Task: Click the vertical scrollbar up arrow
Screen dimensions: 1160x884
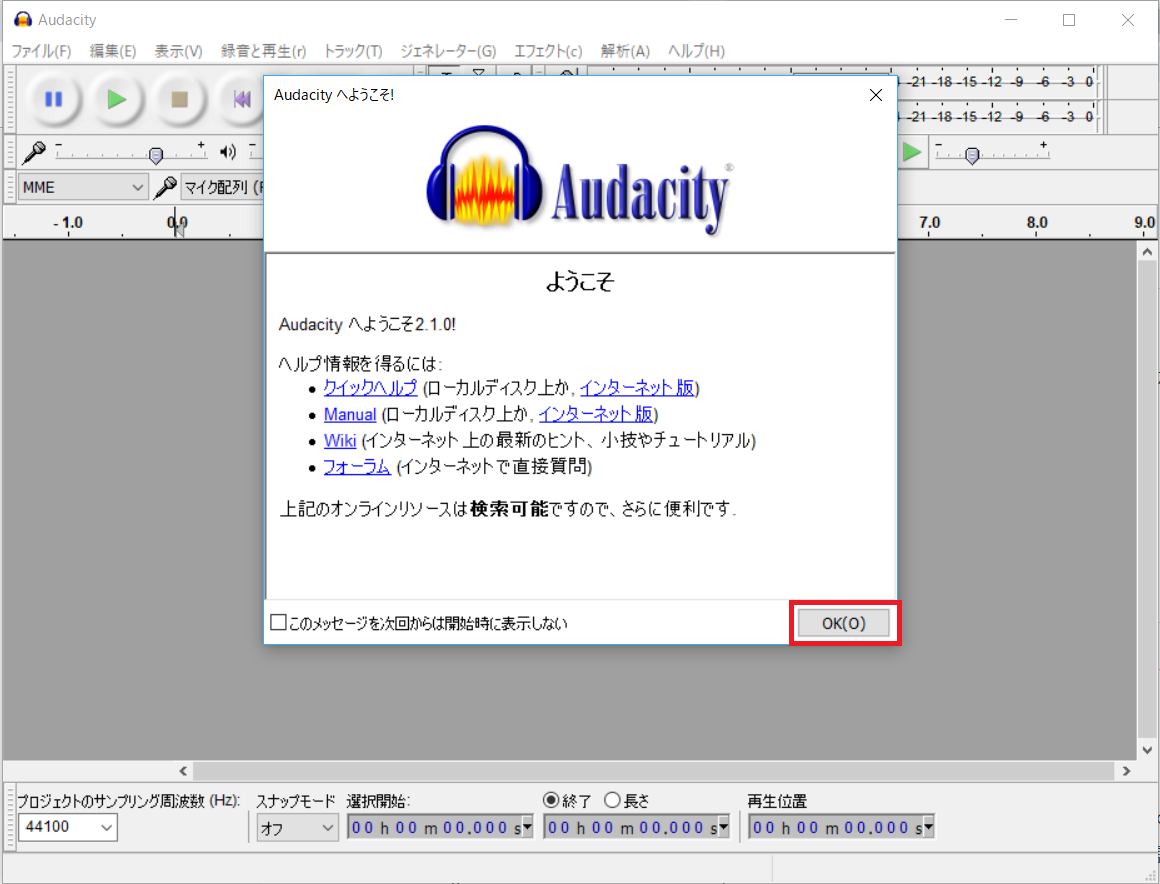Action: (1147, 252)
